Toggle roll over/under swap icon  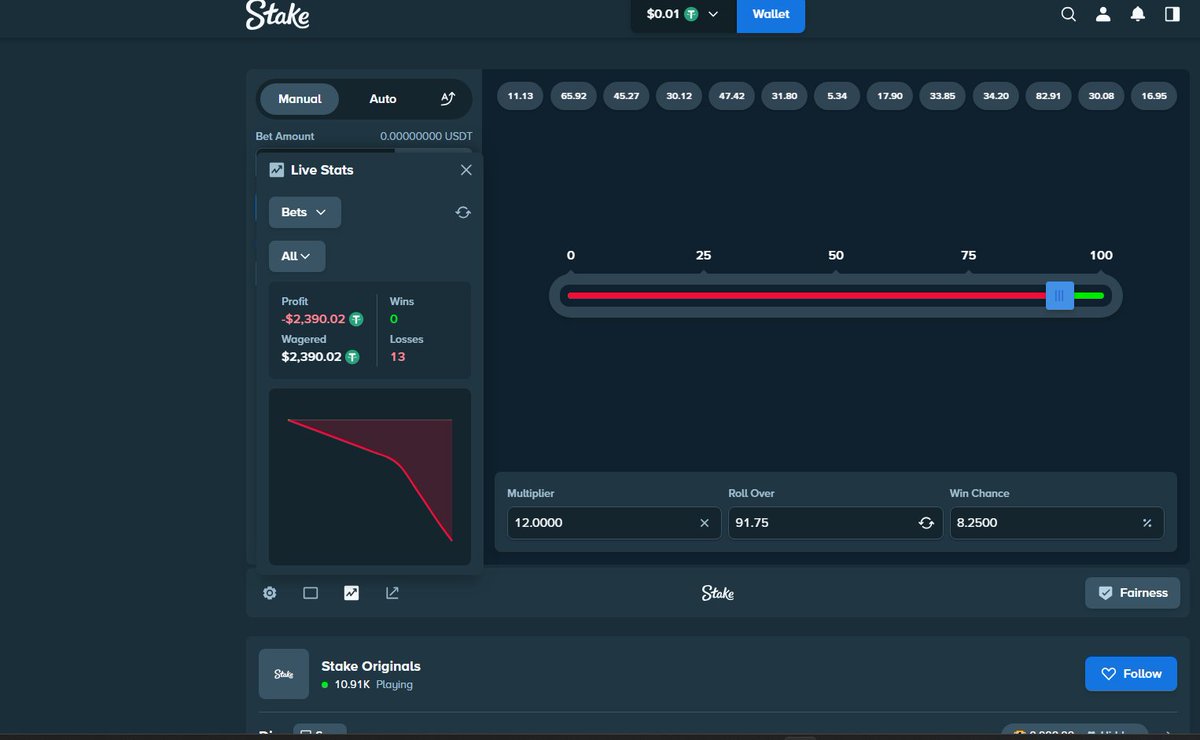tap(926, 523)
